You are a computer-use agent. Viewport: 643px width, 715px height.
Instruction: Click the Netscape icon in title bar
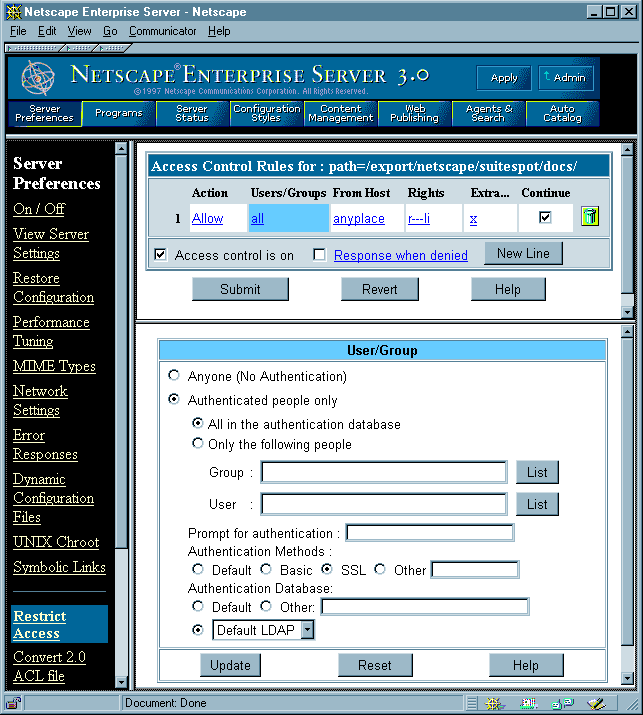[x=14, y=12]
